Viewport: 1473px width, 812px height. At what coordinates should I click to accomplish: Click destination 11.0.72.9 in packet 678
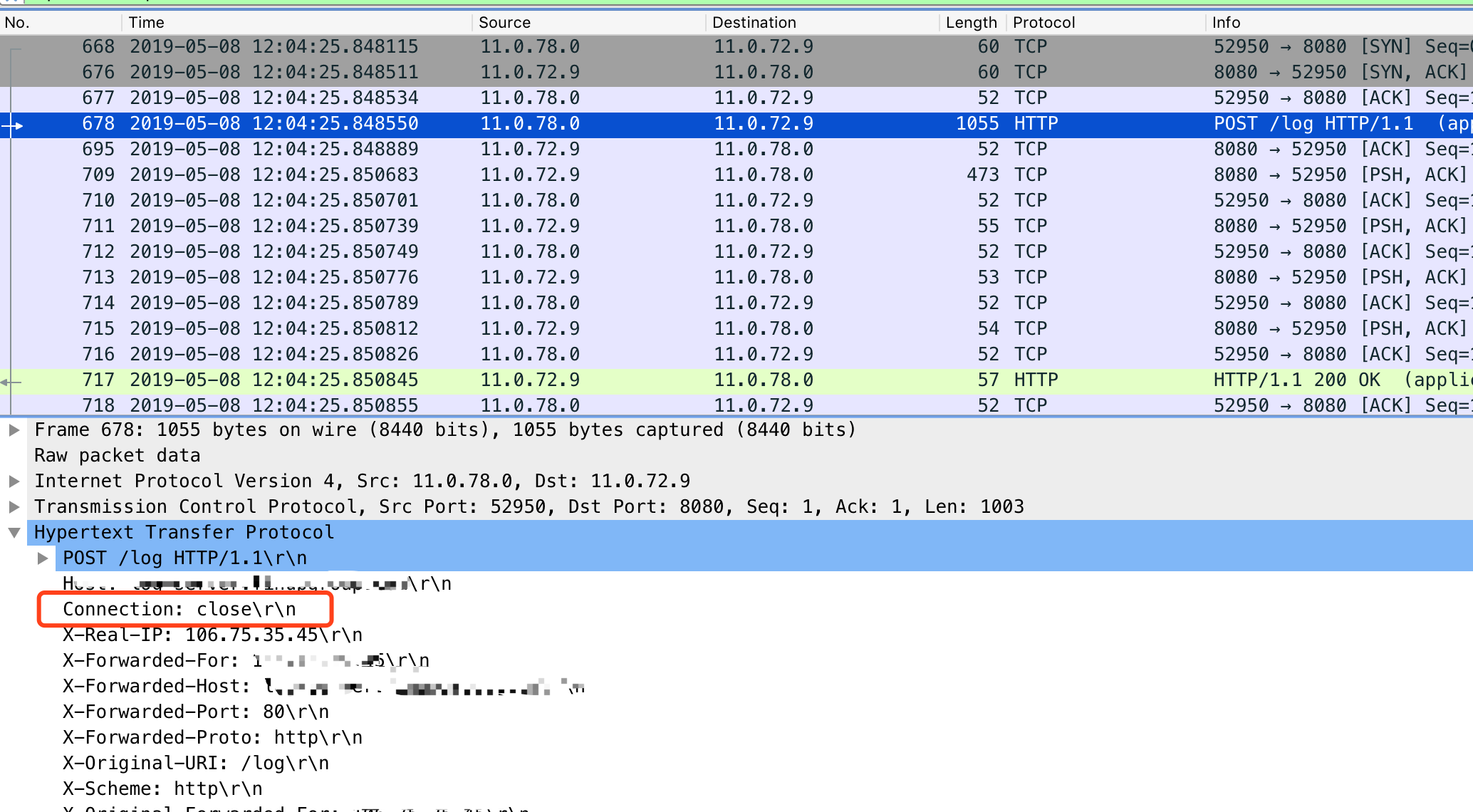(x=764, y=124)
